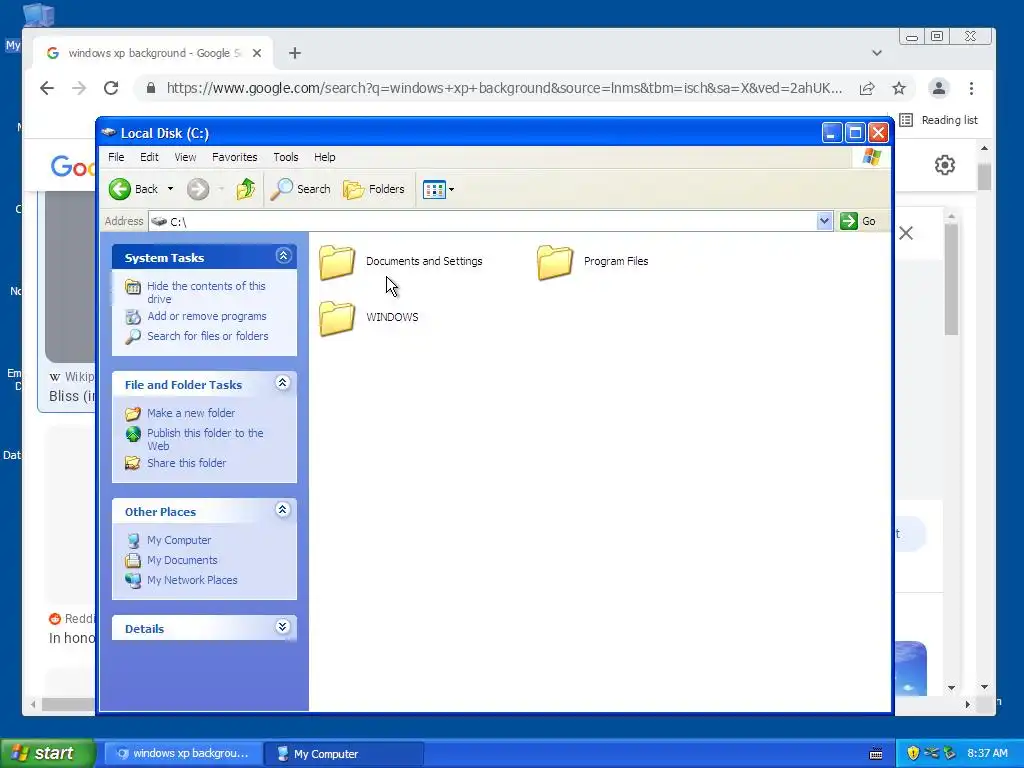Close the windows xp background tab
The image size is (1024, 768).
[257, 53]
